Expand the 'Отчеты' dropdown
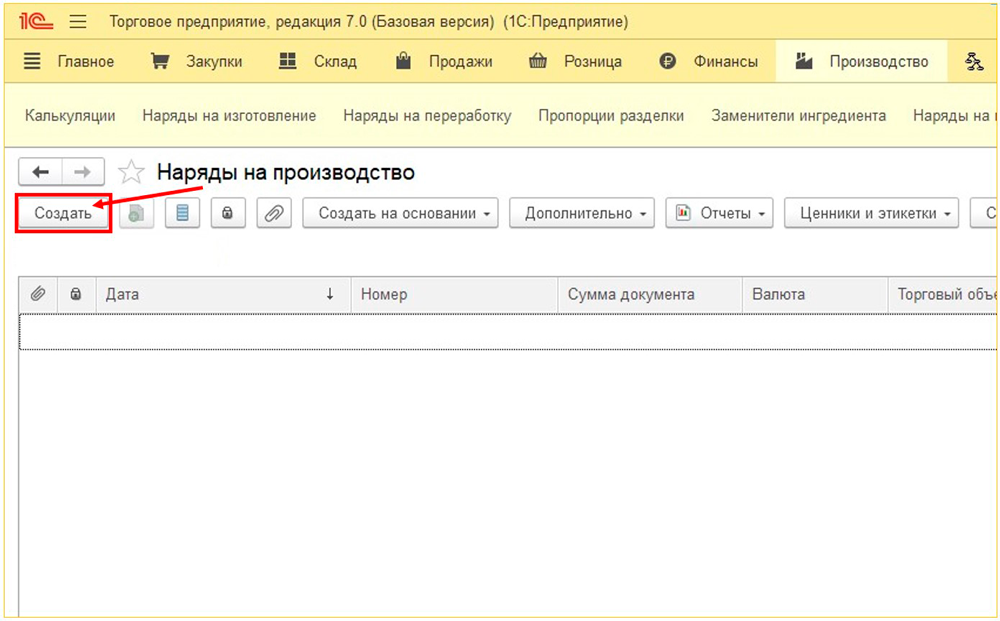Viewport: 1000px width, 621px height. pos(719,213)
